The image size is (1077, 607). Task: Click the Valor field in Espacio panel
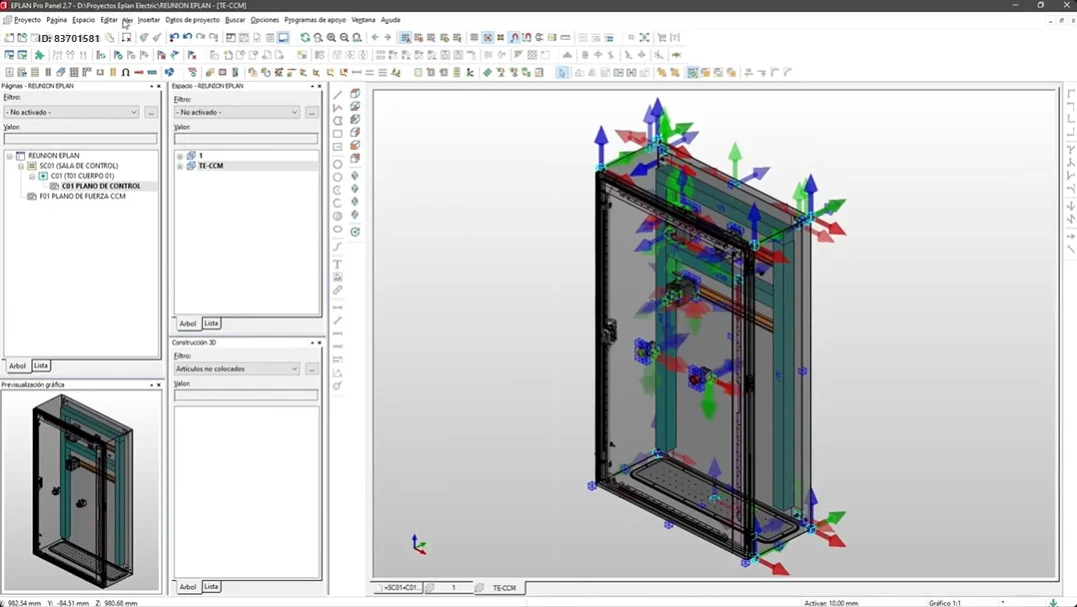[x=246, y=139]
